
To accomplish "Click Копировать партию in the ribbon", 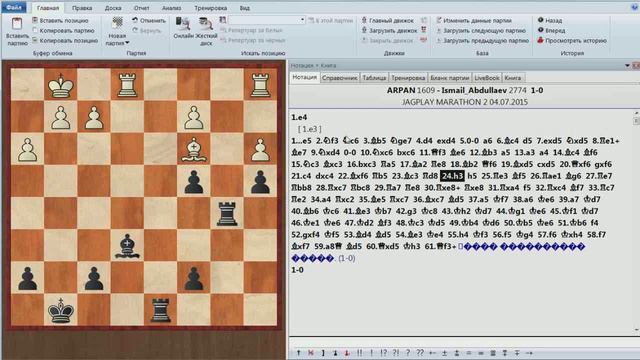I will tap(63, 31).
